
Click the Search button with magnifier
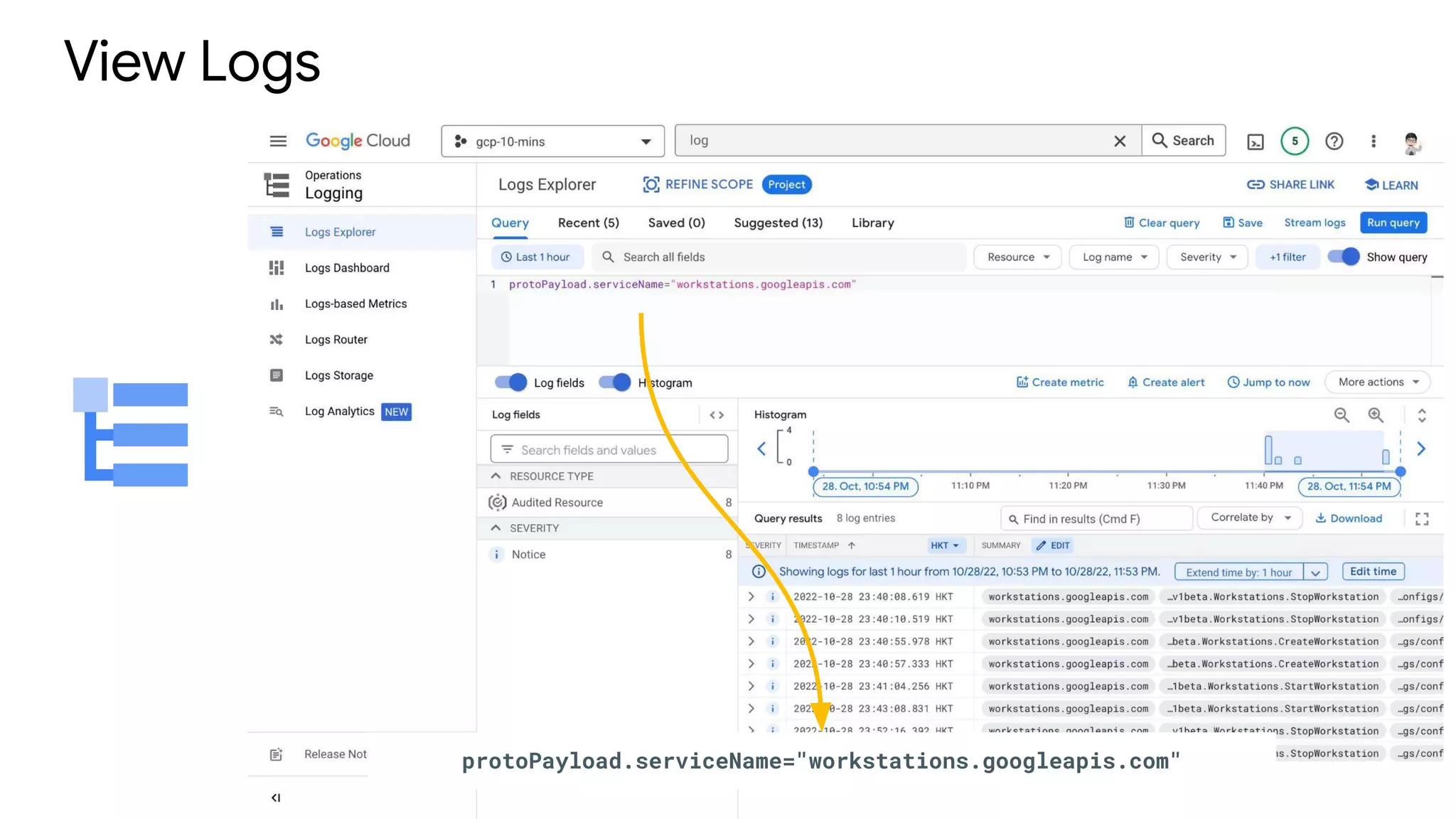point(1184,141)
